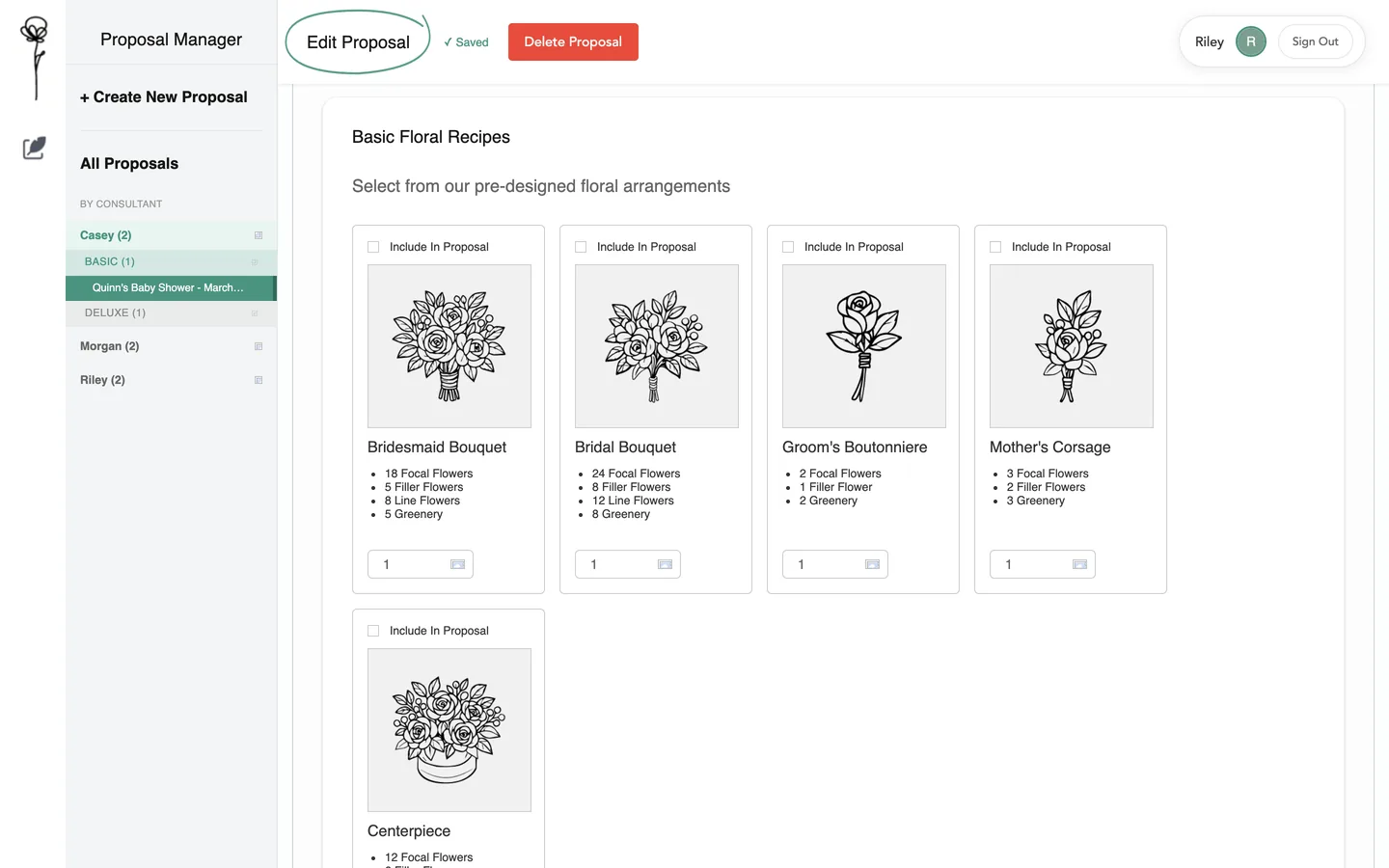
Task: Focus the Groom's Boutonniere quantity field
Action: coord(835,564)
